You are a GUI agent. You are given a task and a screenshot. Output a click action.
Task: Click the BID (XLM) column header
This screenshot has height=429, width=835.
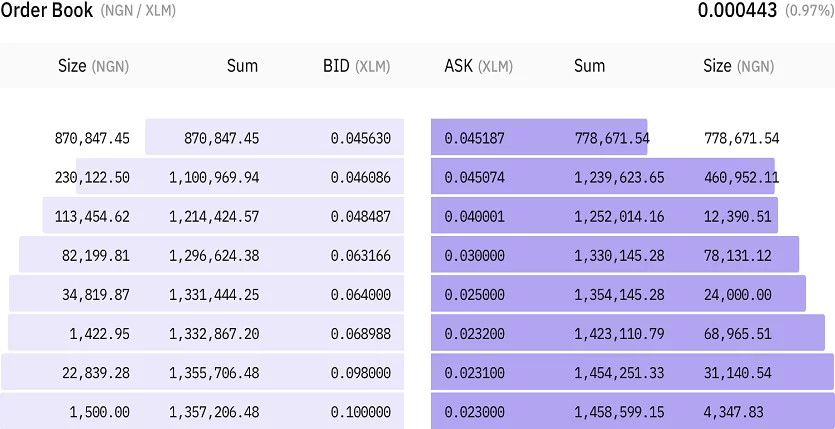pos(356,66)
